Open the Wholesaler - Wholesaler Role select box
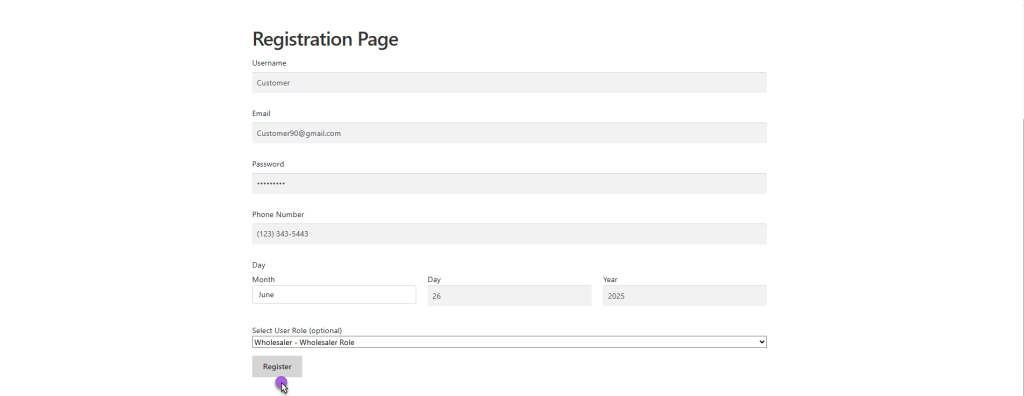The width and height of the screenshot is (1024, 396). tap(509, 342)
